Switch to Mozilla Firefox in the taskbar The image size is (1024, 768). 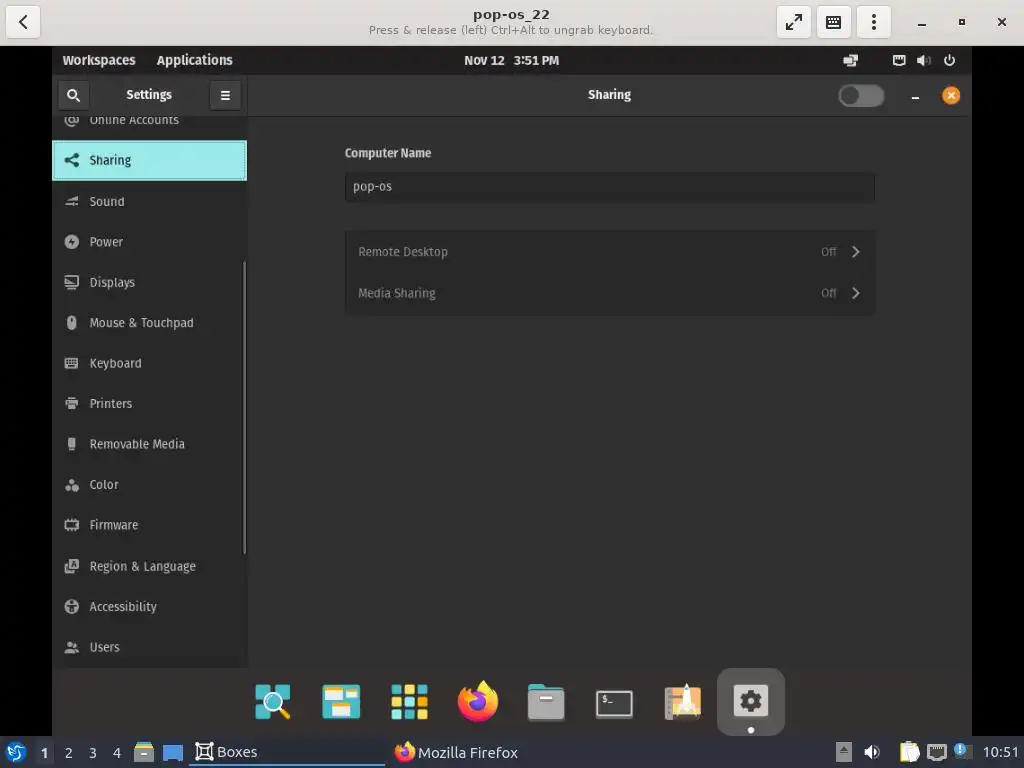[x=456, y=752]
